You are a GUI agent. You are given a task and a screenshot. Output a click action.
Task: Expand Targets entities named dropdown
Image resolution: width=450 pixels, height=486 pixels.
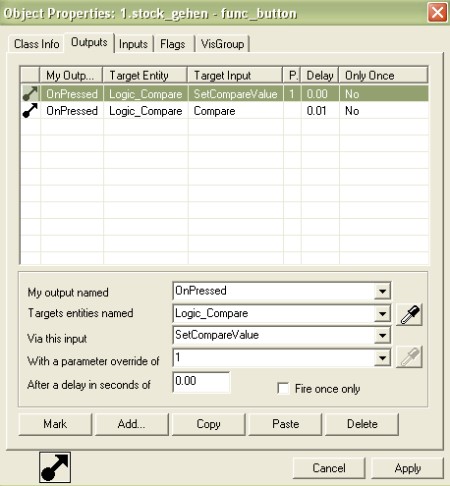click(x=382, y=314)
